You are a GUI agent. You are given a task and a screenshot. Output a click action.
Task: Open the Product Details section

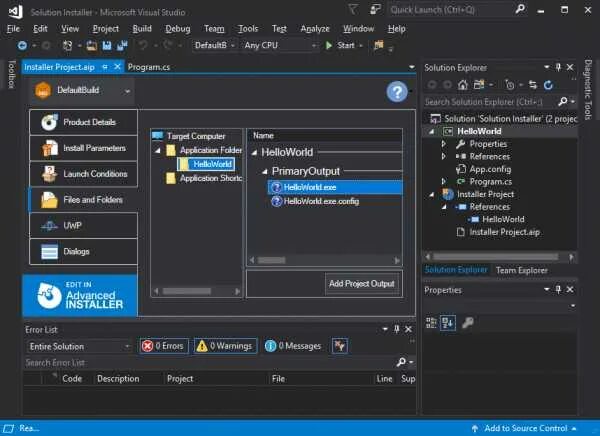[83, 122]
